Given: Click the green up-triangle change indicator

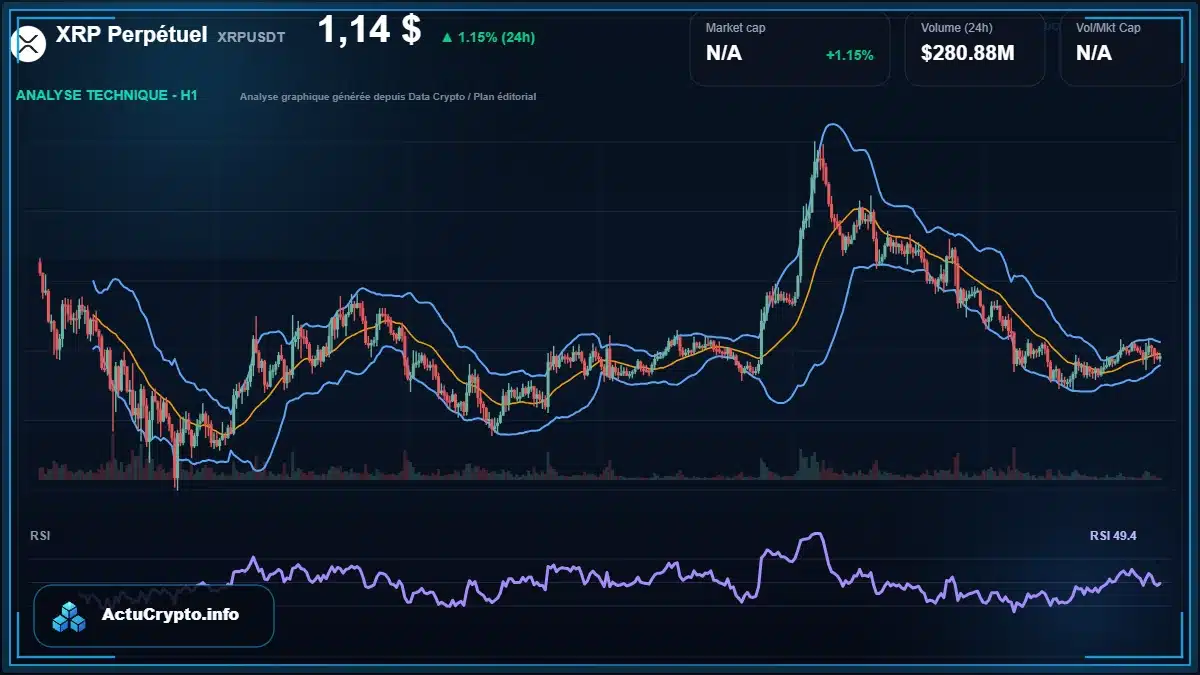Looking at the screenshot, I should 446,37.
